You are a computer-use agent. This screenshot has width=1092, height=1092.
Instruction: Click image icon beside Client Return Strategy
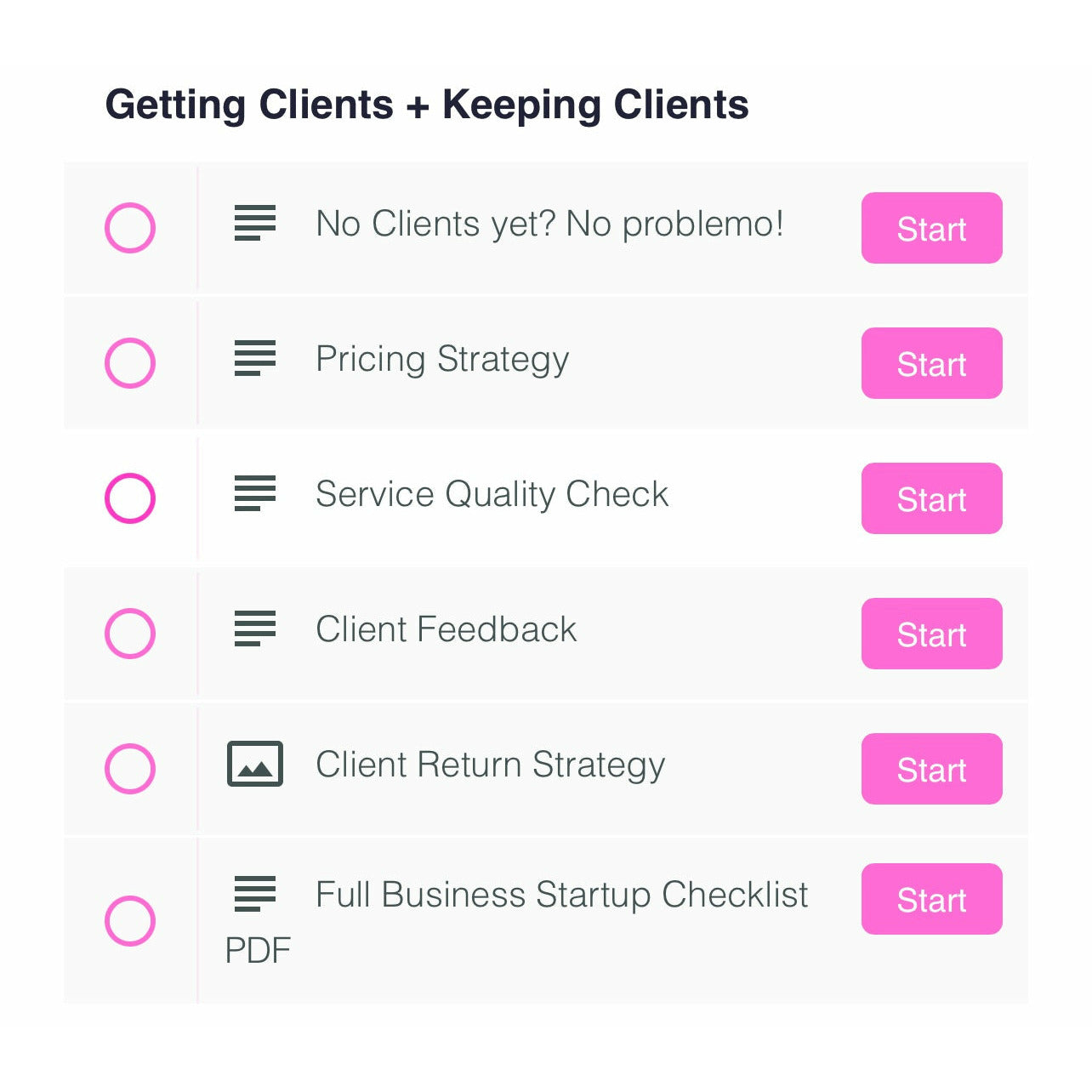(255, 764)
